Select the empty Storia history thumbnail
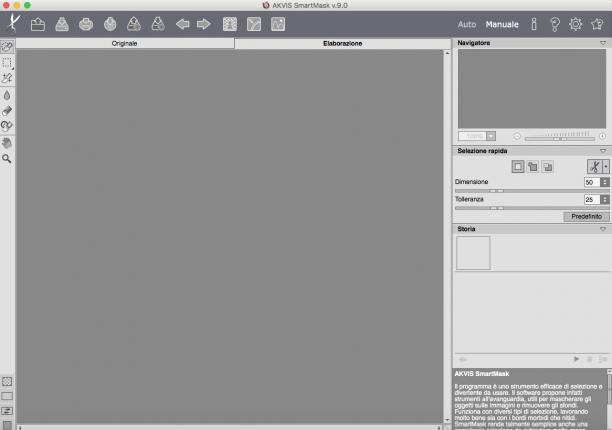The image size is (612, 430). pos(473,253)
